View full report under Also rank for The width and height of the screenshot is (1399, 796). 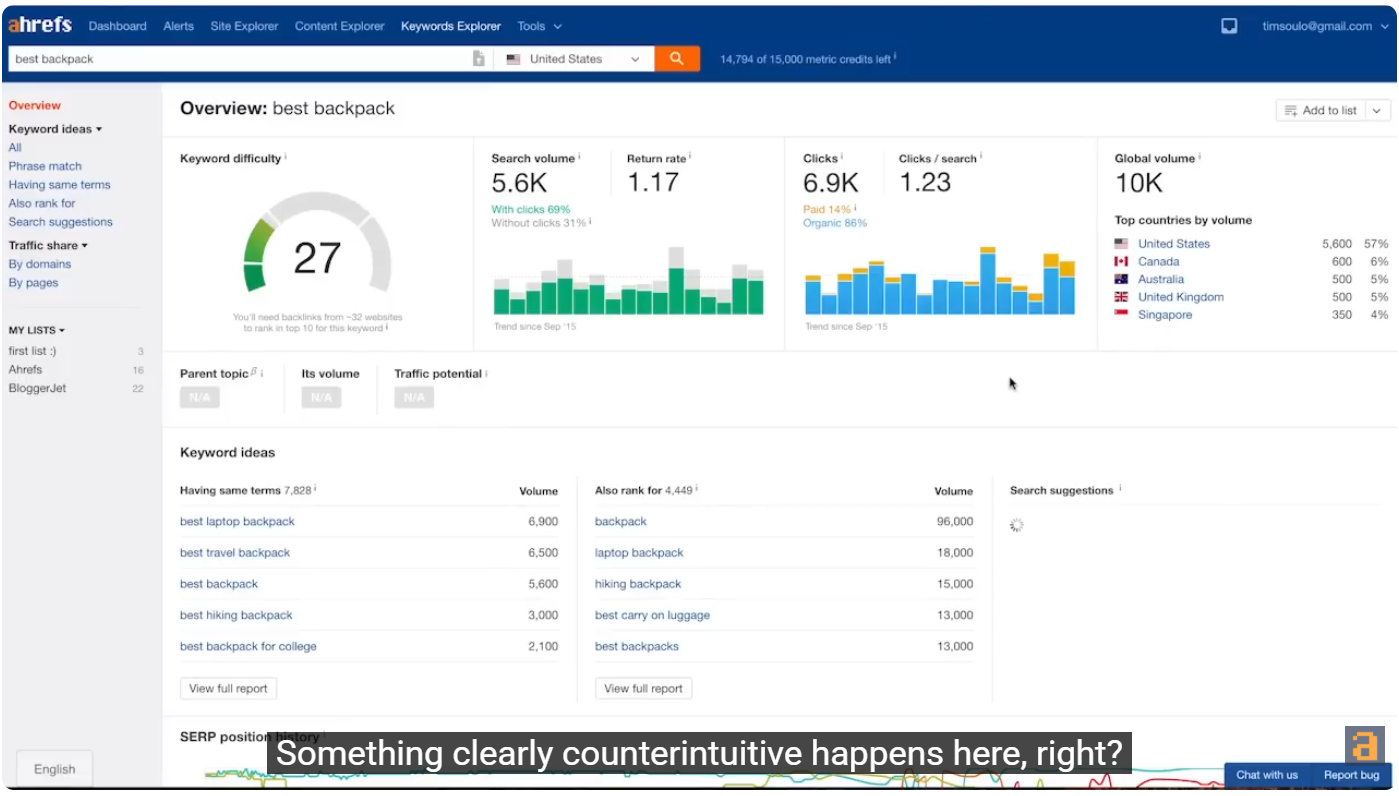coord(644,688)
